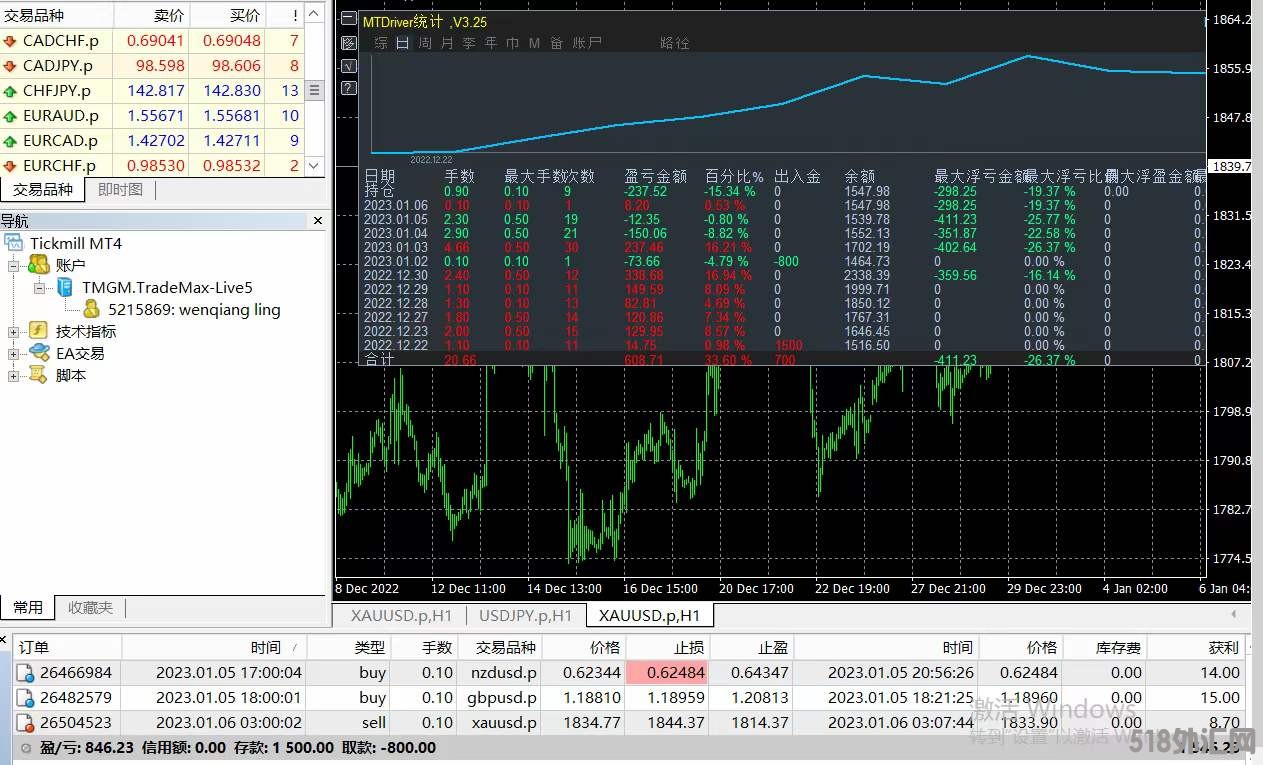Click the EURCAD.p row in market watch
1263x765 pixels.
click(x=152, y=141)
